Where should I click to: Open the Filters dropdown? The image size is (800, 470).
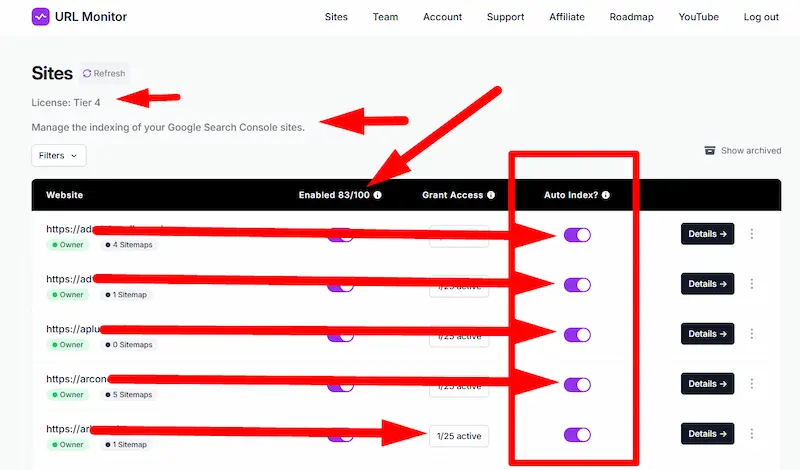[59, 156]
